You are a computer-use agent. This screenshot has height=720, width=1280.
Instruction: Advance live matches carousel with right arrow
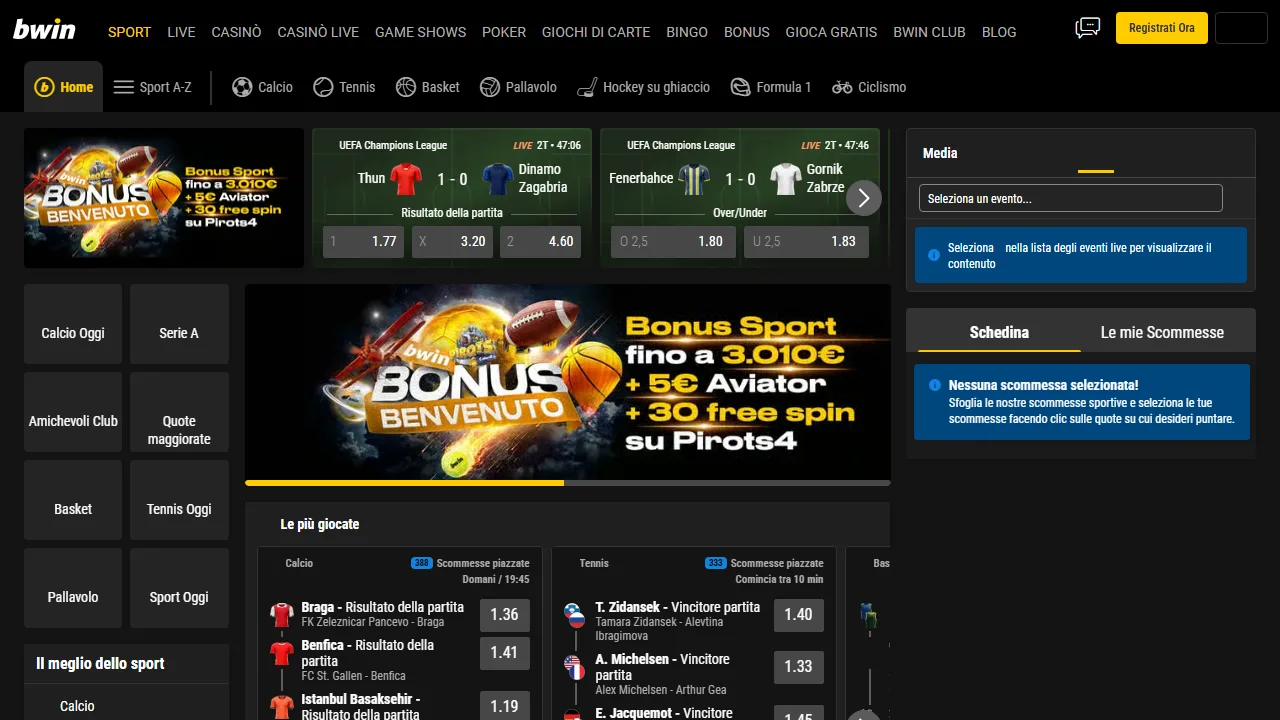coord(864,198)
